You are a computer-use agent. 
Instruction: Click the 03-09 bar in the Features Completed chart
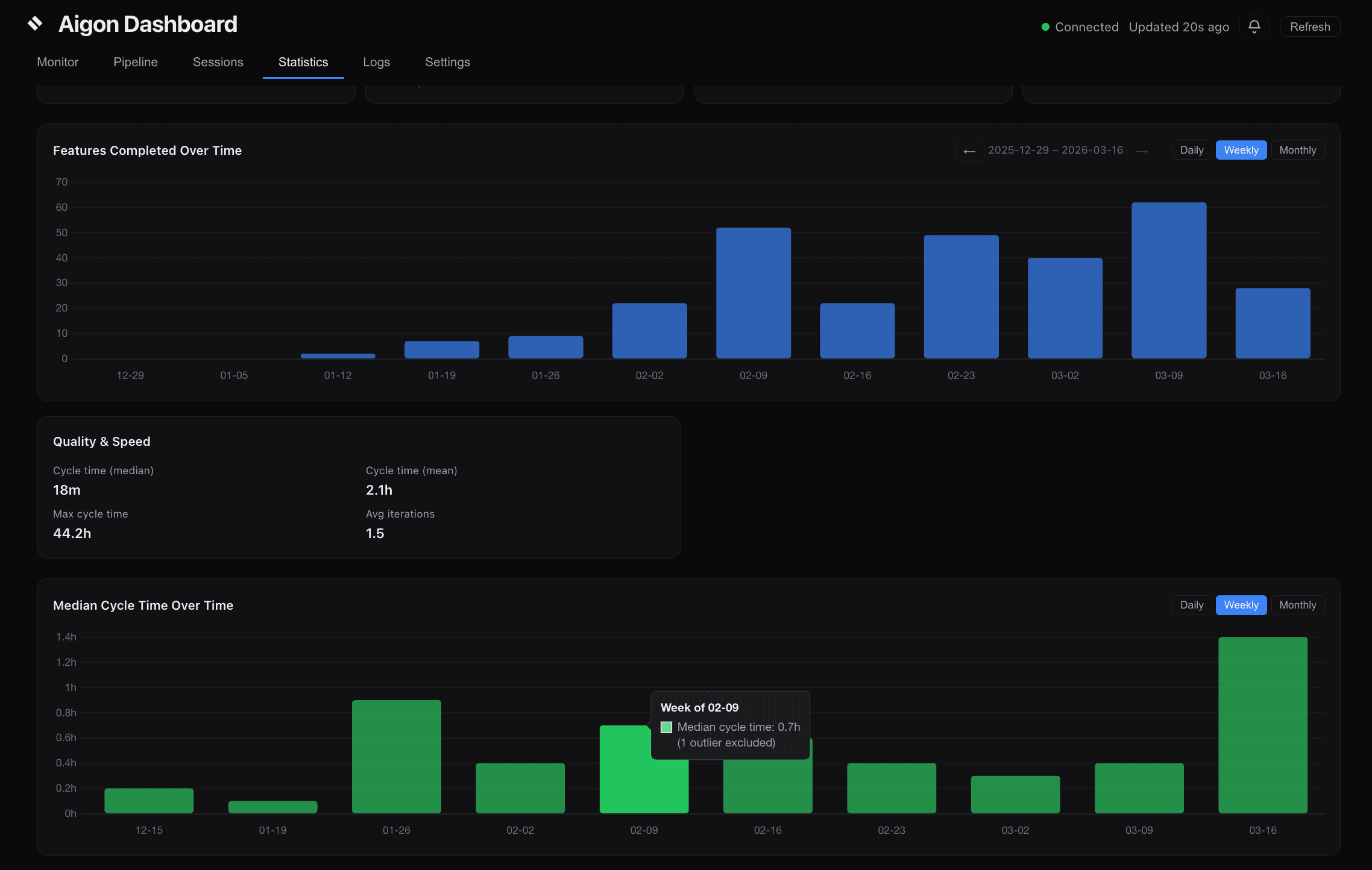[x=1168, y=281]
